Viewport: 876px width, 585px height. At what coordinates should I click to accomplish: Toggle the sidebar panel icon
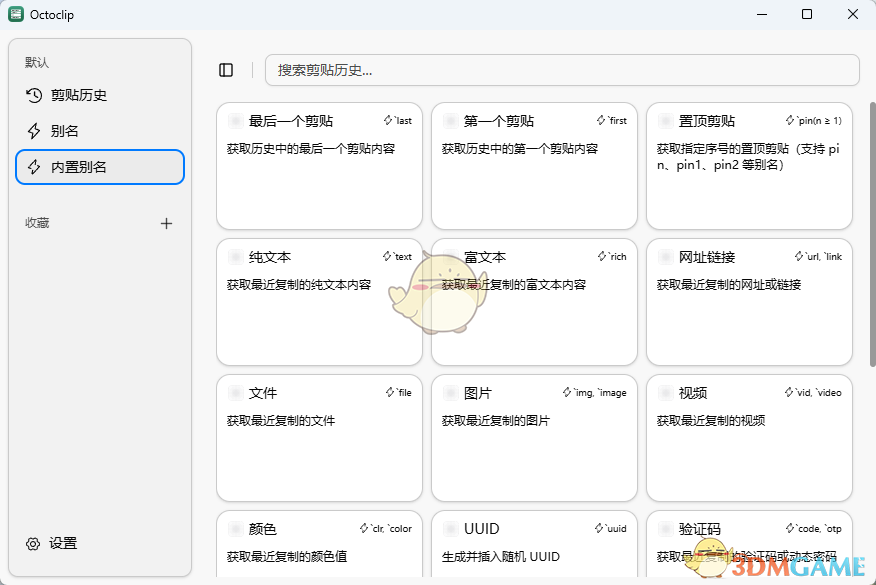[226, 70]
